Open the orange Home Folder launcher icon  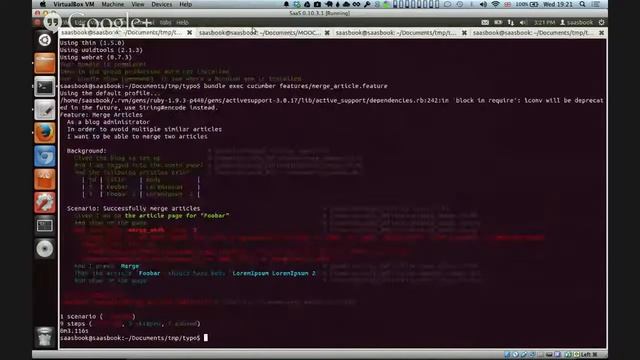pyautogui.click(x=44, y=63)
